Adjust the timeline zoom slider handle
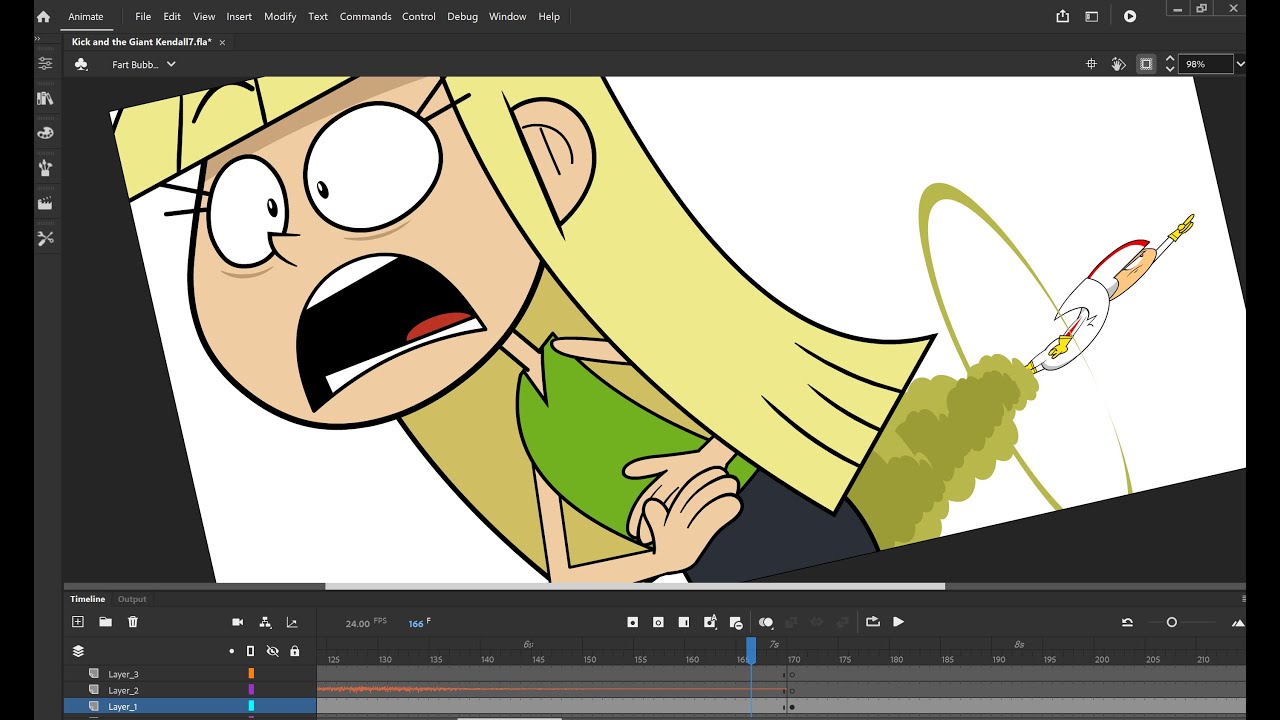 [x=1171, y=622]
